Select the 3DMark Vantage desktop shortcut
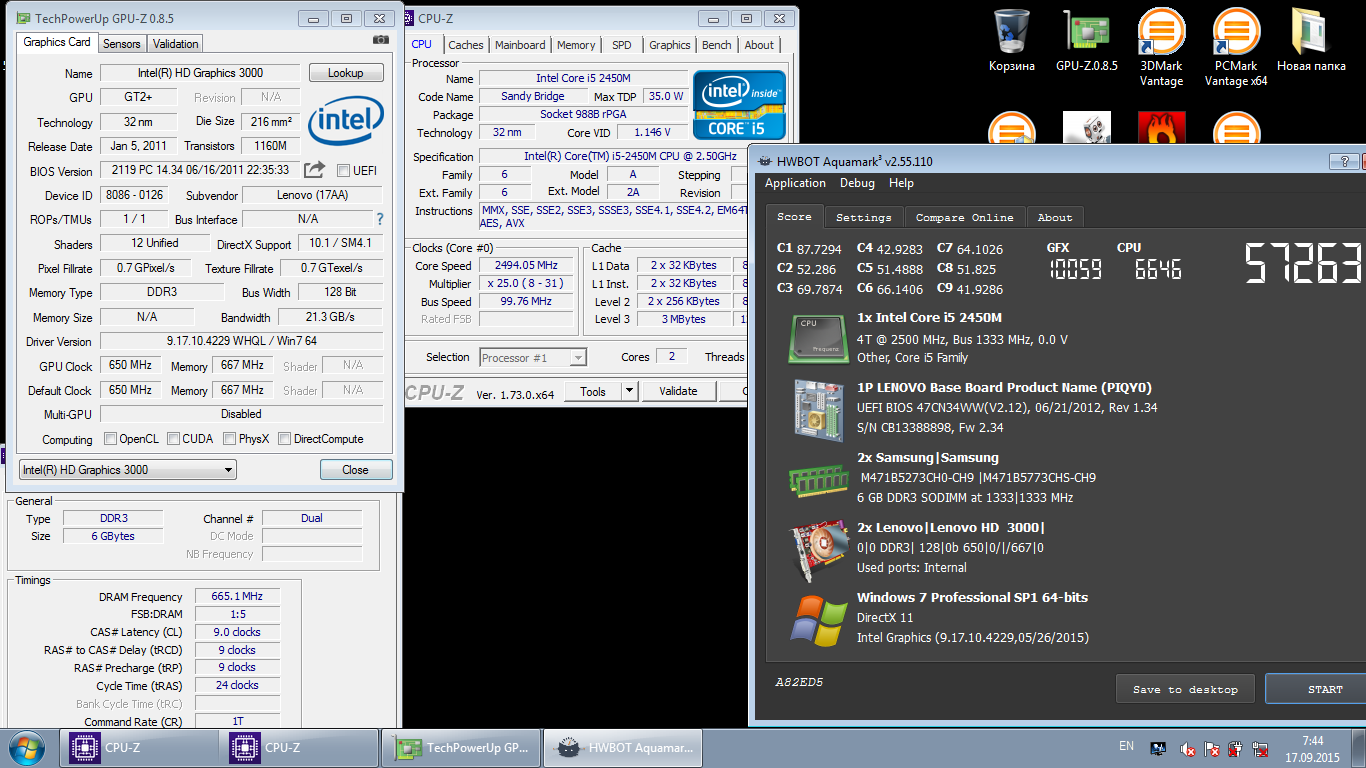 click(1161, 48)
